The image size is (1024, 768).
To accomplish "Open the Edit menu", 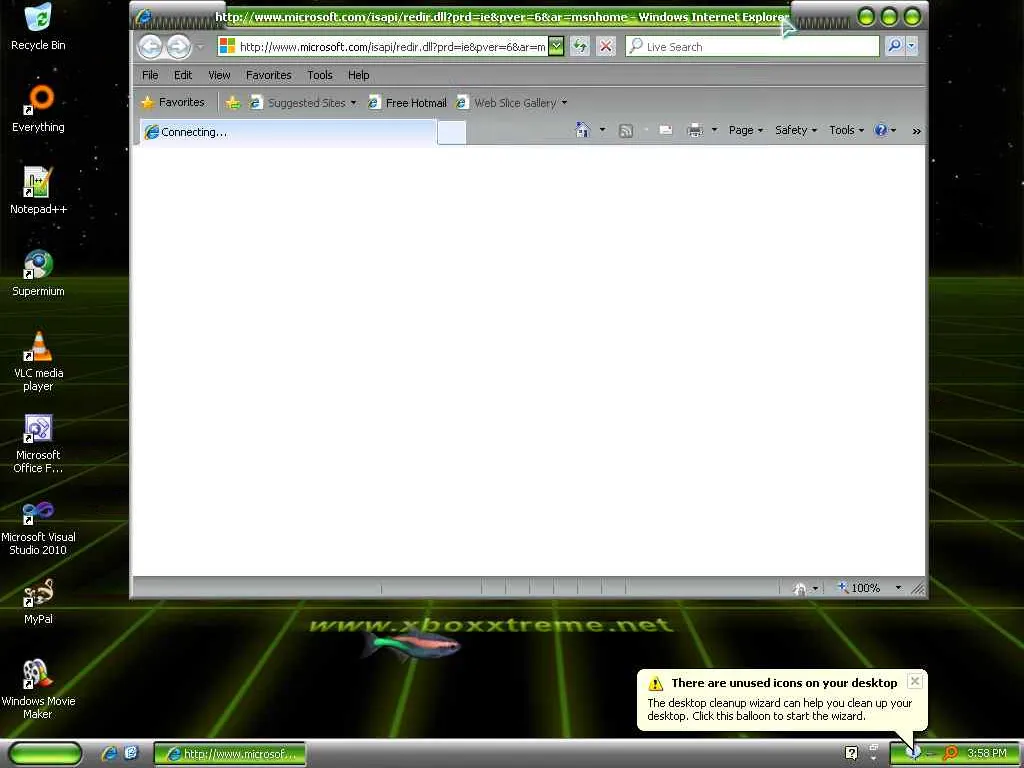I will point(183,75).
